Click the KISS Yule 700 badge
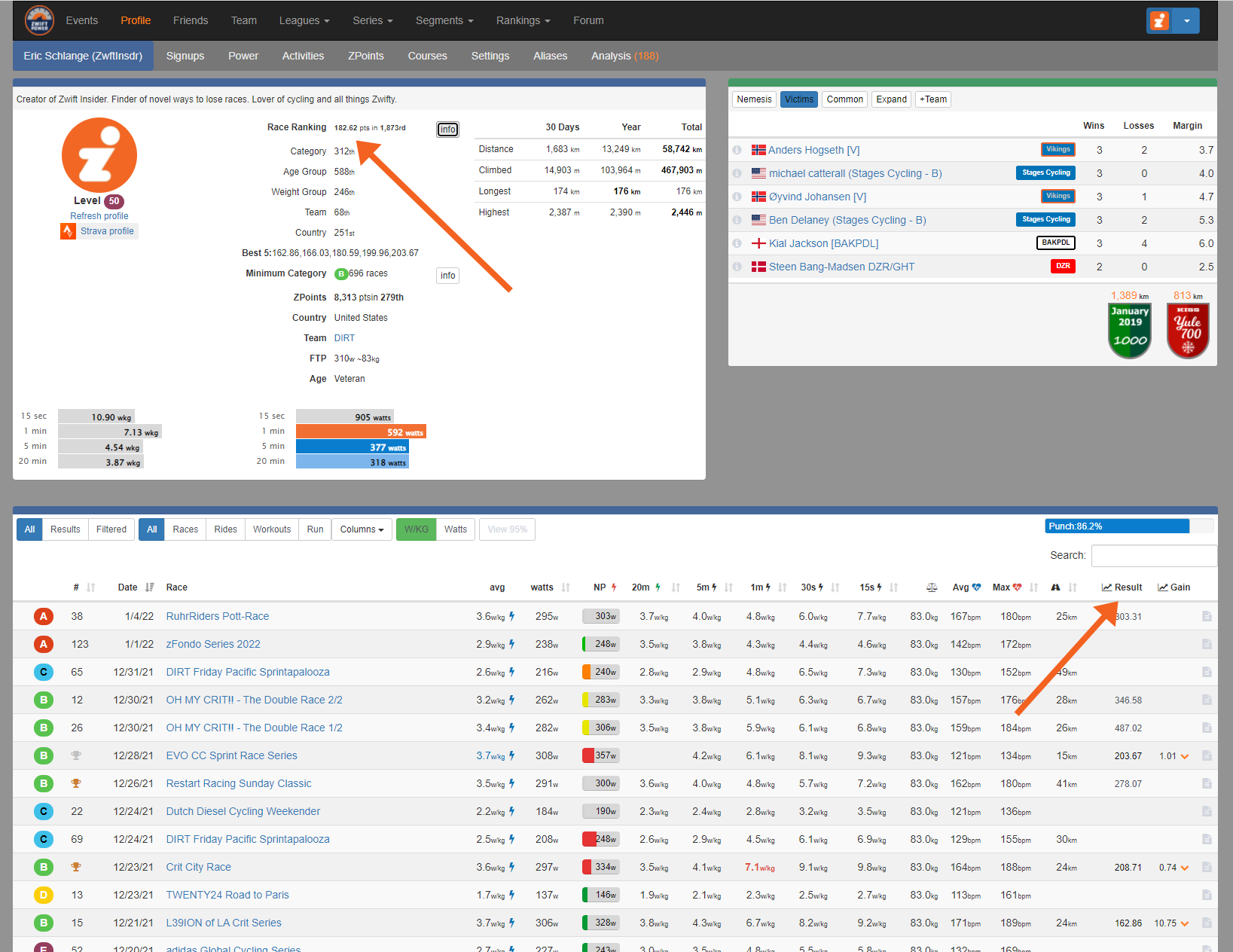This screenshot has width=1233, height=952. [x=1188, y=331]
